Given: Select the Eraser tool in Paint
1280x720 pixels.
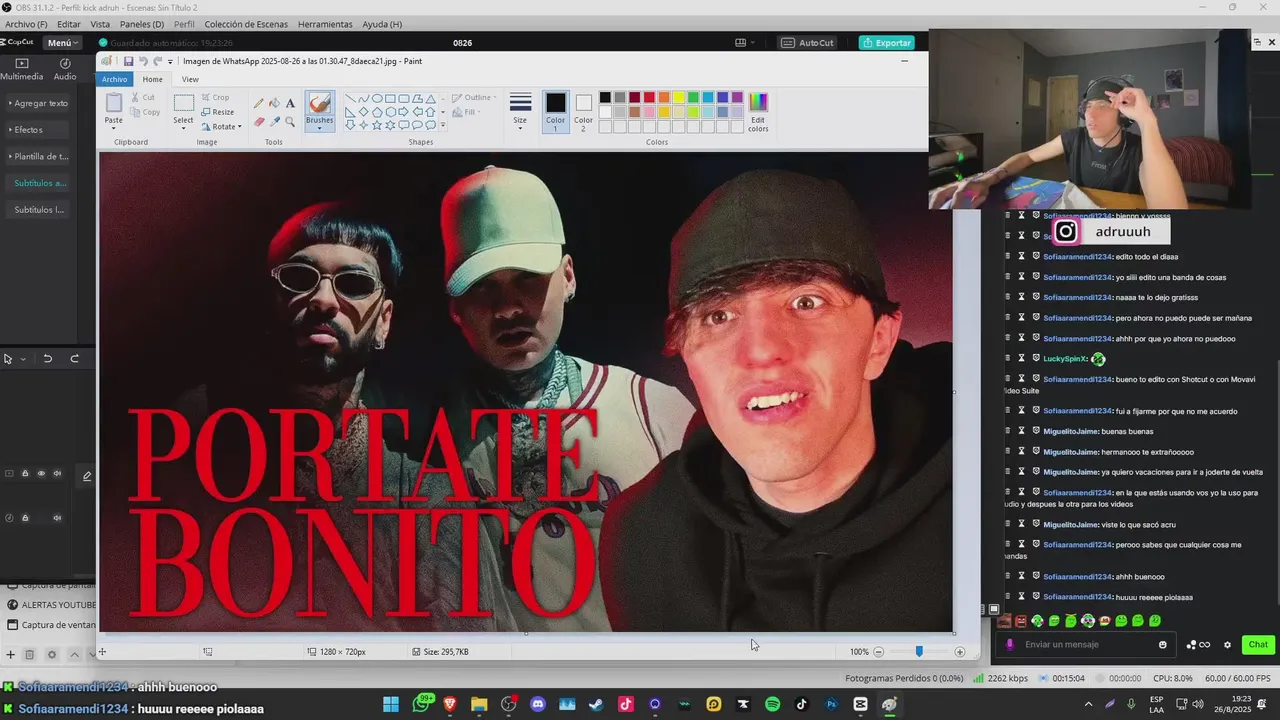Looking at the screenshot, I should (x=259, y=122).
